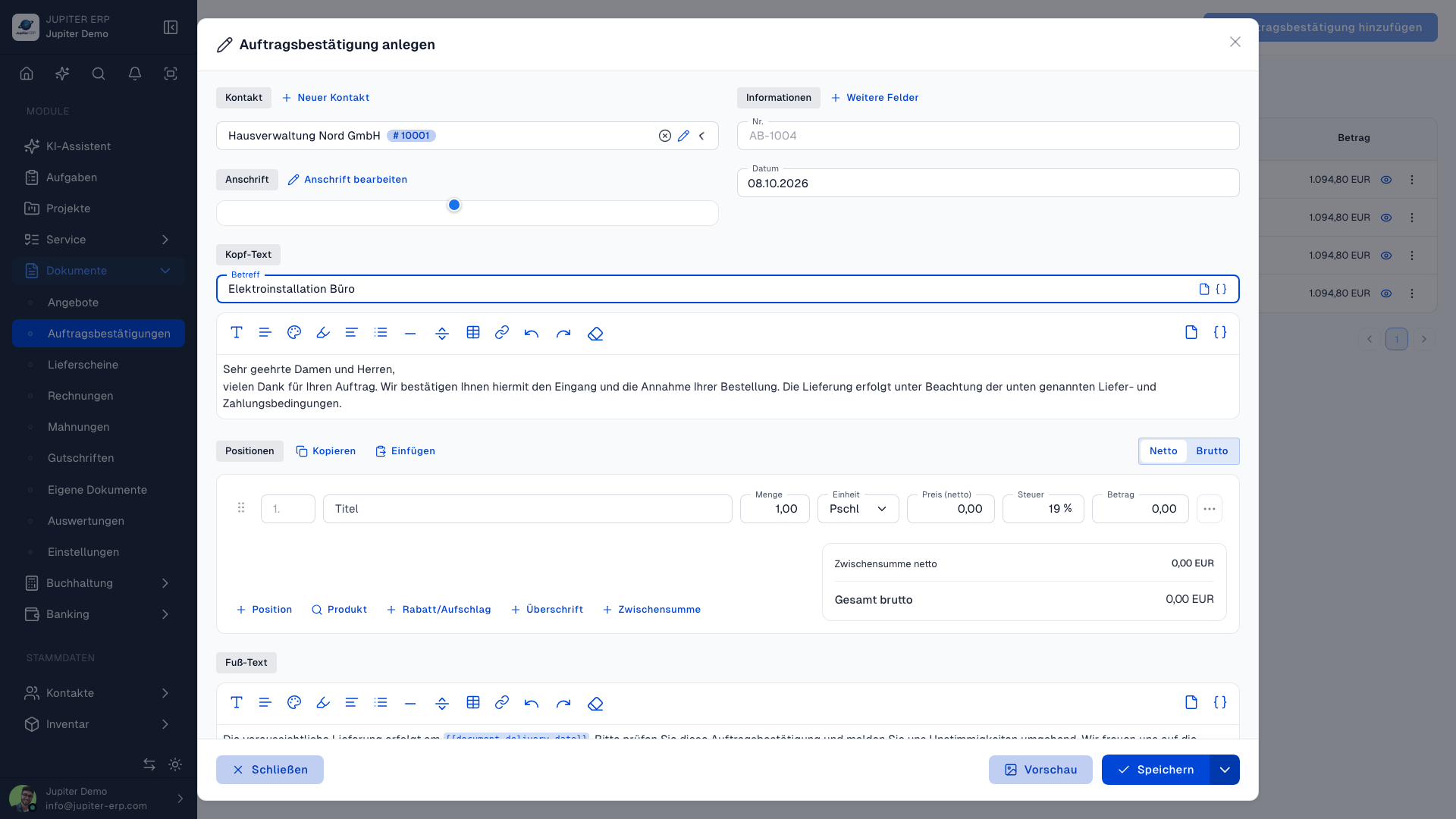Click Neuer Kontakt link
1456x819 pixels.
[x=325, y=98]
